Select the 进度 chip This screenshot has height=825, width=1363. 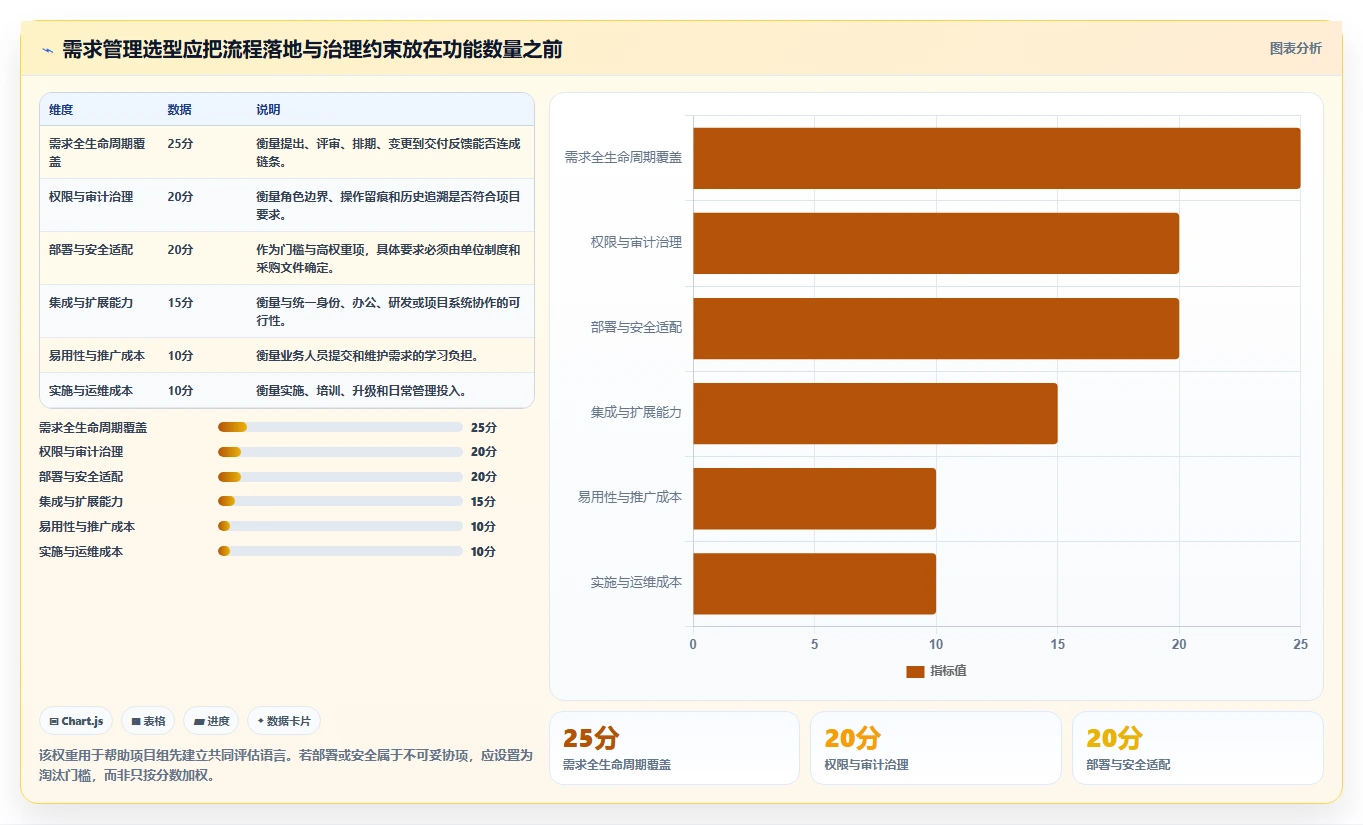[x=211, y=721]
